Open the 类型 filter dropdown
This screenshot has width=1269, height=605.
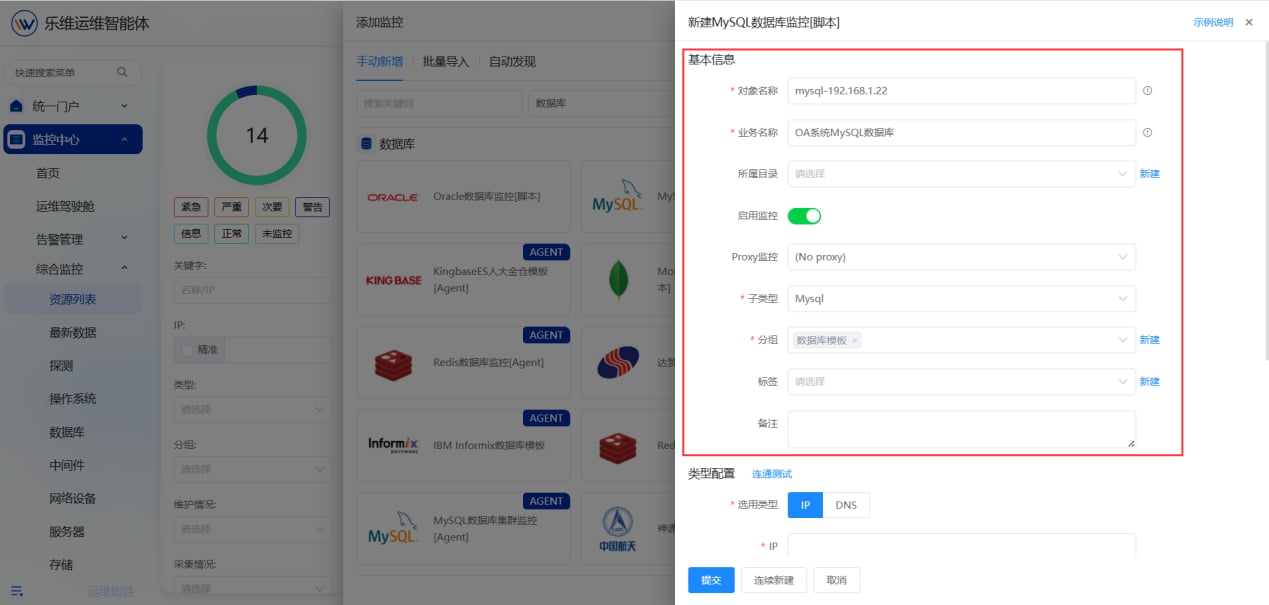click(253, 409)
